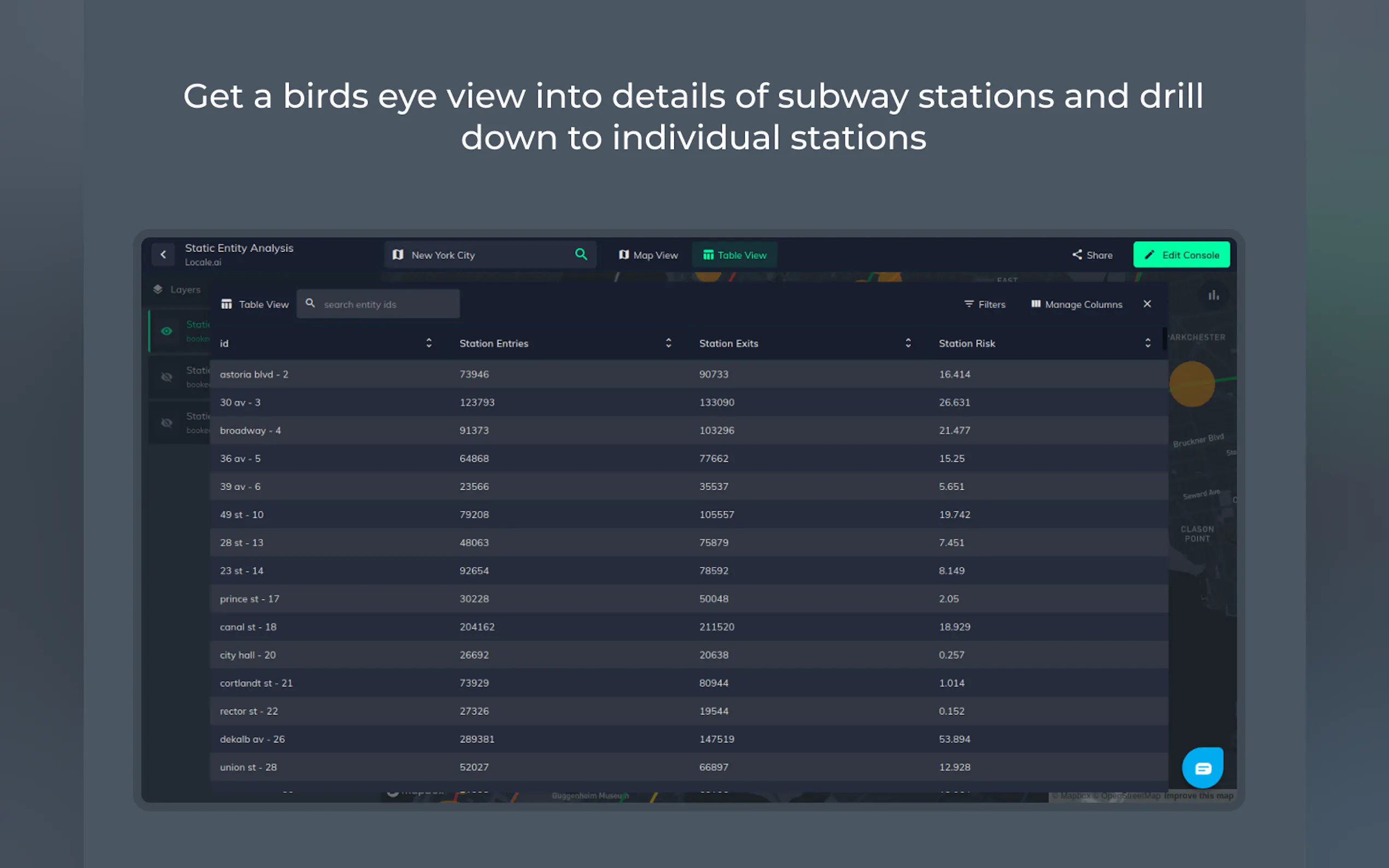The height and width of the screenshot is (868, 1389).
Task: Click the green search magnifier icon
Action: (x=581, y=254)
